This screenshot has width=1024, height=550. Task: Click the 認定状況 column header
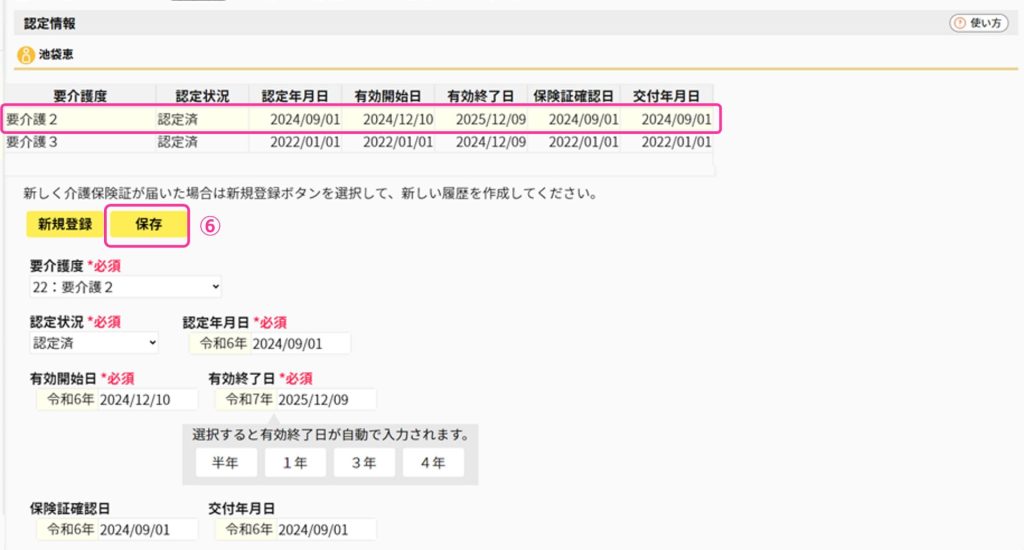click(202, 96)
